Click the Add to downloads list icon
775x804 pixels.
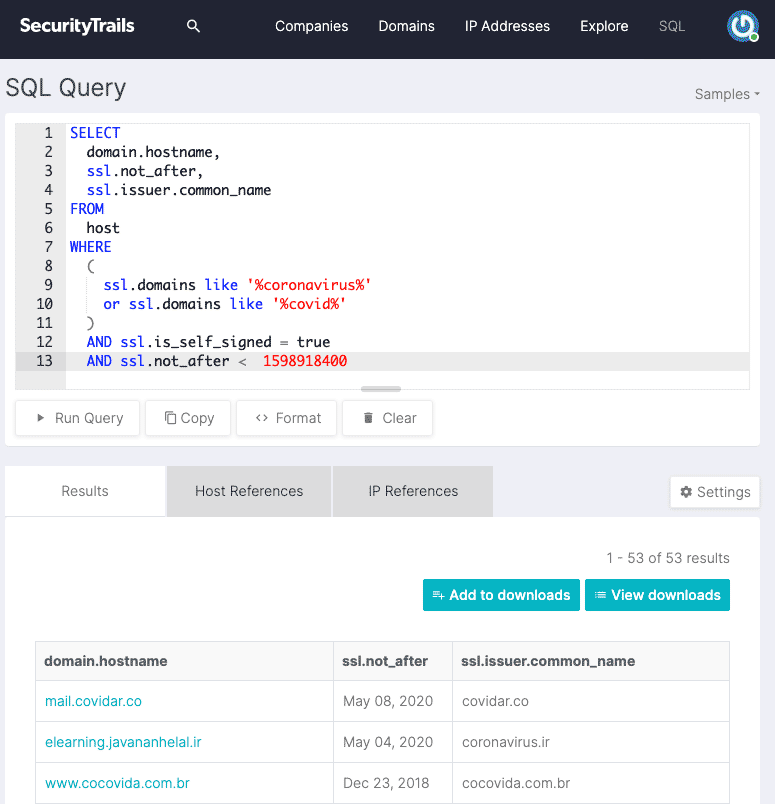[x=438, y=595]
